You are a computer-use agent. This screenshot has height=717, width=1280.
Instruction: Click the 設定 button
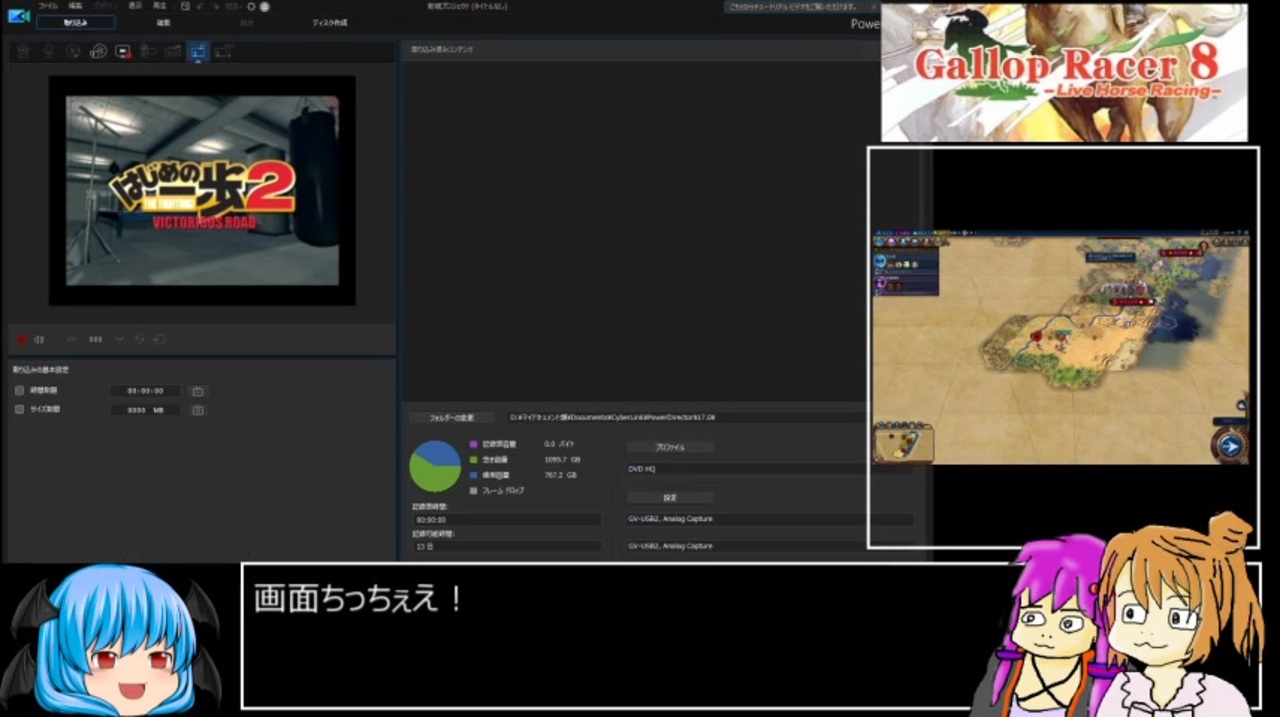pos(670,497)
